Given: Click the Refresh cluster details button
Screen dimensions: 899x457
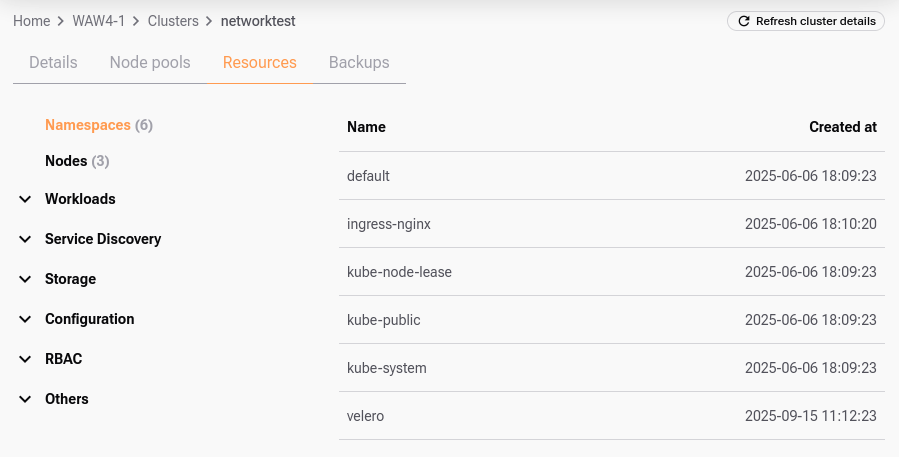Looking at the screenshot, I should (x=806, y=21).
